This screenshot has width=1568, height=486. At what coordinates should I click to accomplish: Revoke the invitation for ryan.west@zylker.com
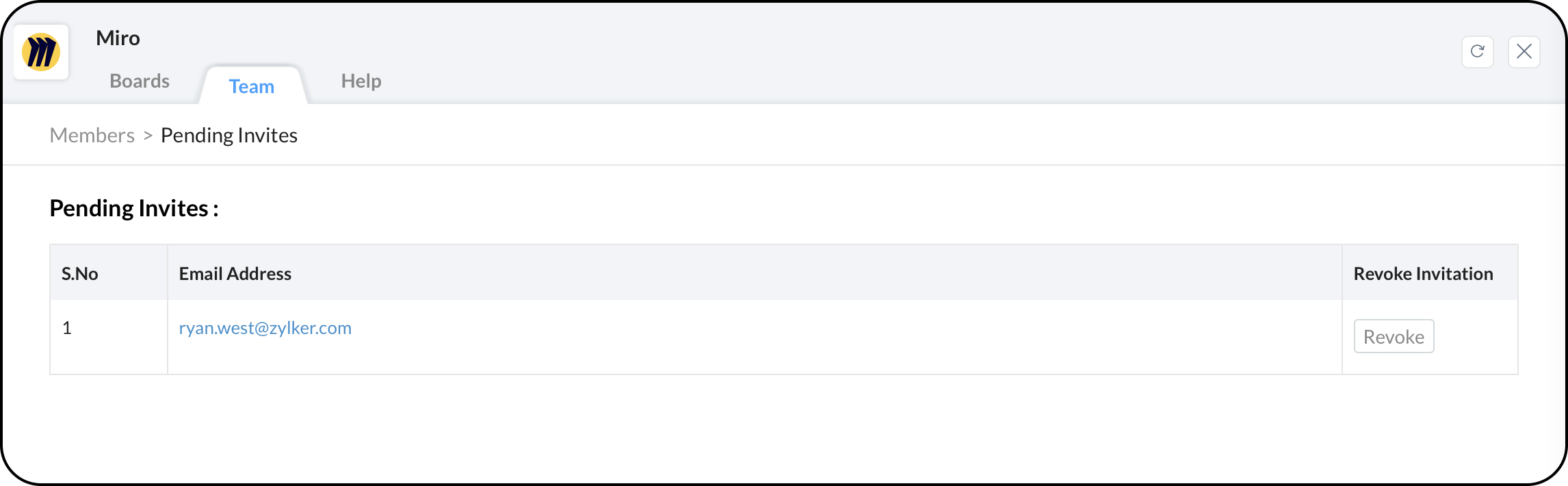tap(1393, 337)
